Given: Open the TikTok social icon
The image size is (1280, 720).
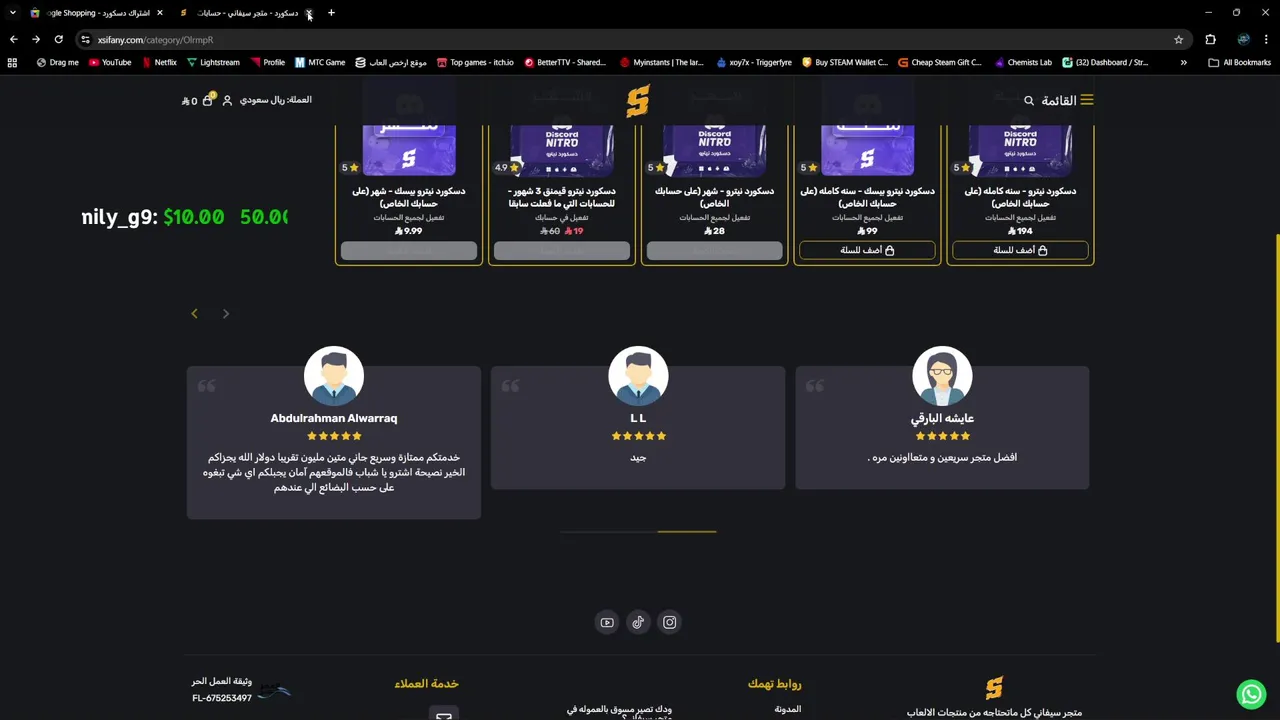Looking at the screenshot, I should tap(638, 622).
